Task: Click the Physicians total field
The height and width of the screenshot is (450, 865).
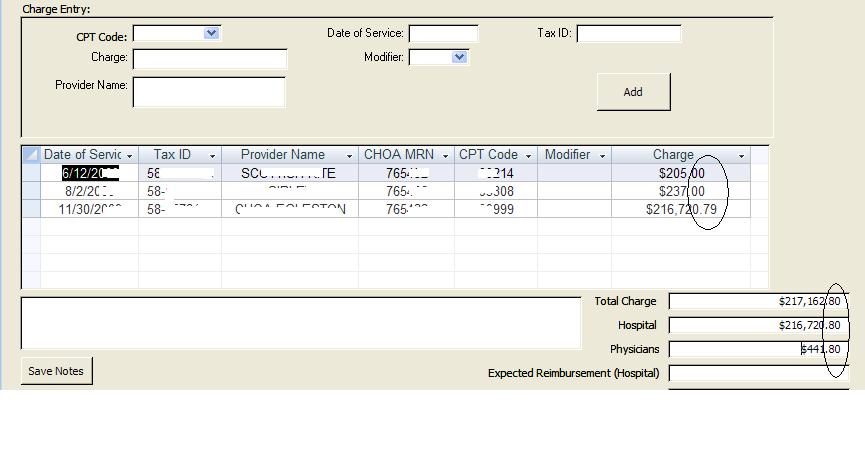Action: 759,349
